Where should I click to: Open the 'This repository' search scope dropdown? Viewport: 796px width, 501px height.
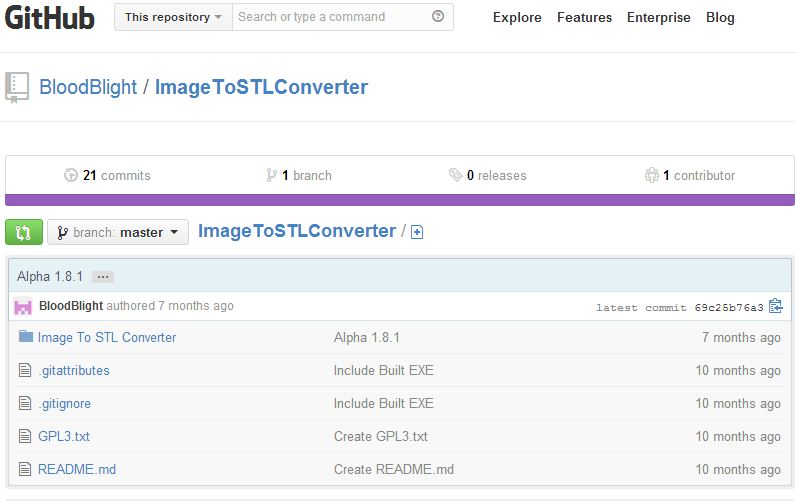coord(174,17)
